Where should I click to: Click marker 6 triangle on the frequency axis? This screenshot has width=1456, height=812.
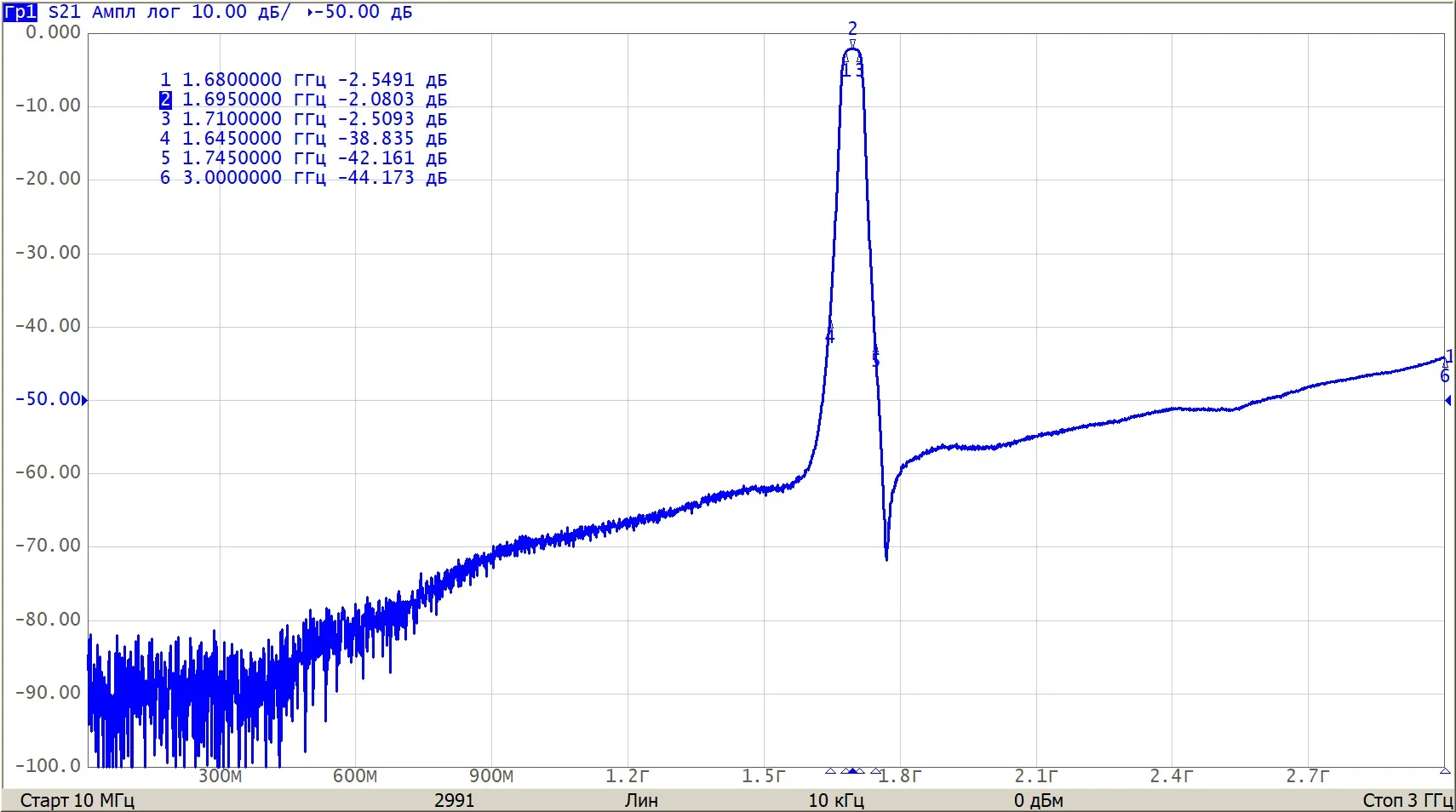pyautogui.click(x=1445, y=771)
